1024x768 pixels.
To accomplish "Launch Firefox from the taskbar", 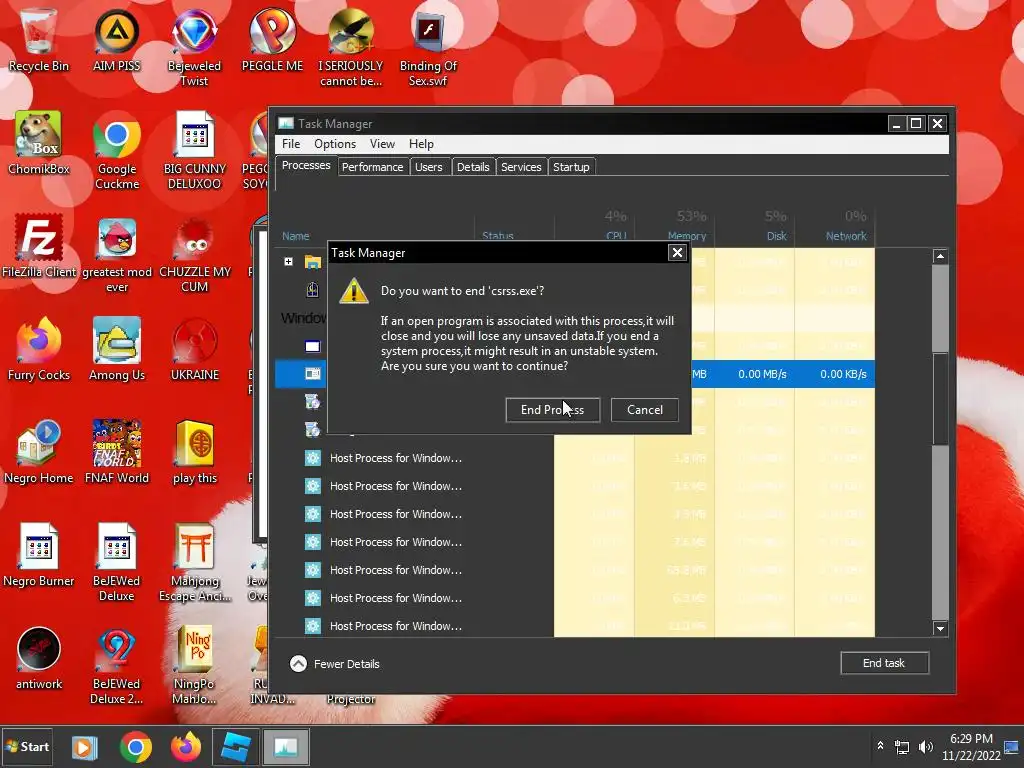I will click(186, 747).
